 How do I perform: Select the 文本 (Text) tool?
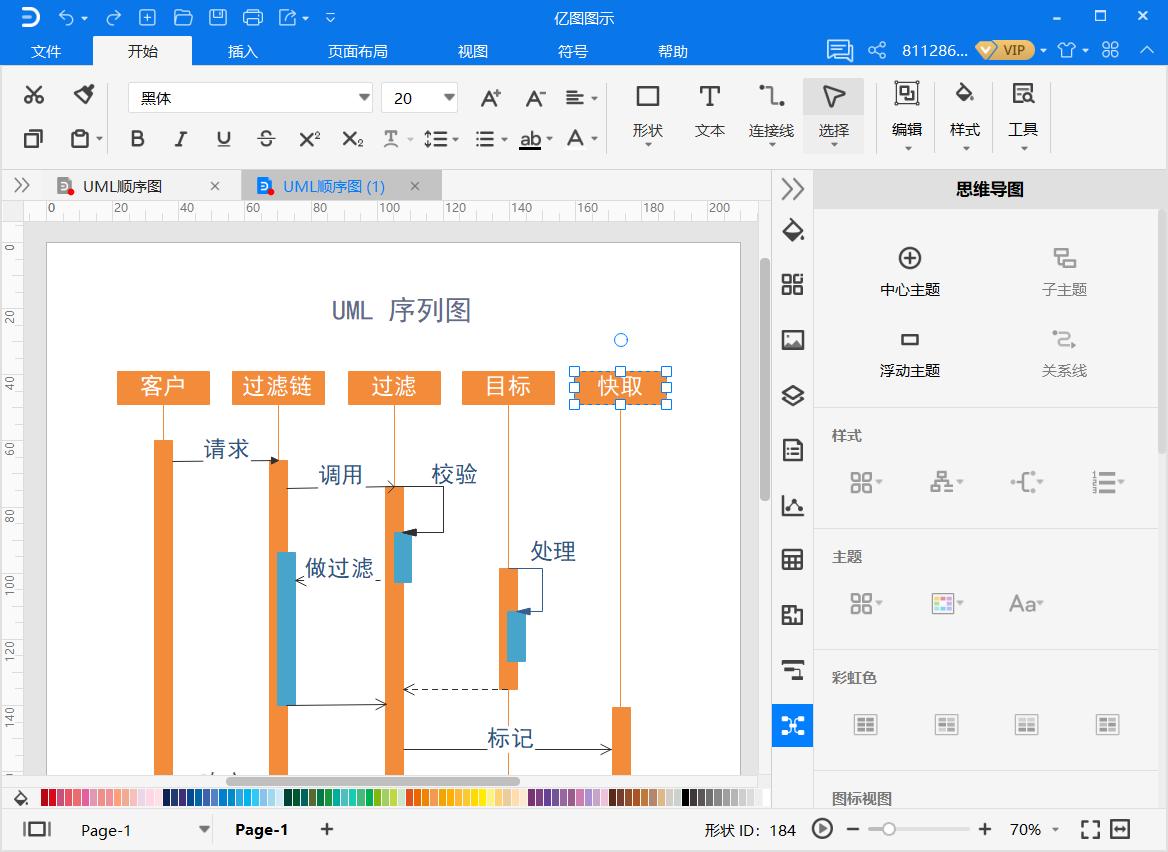(x=709, y=110)
